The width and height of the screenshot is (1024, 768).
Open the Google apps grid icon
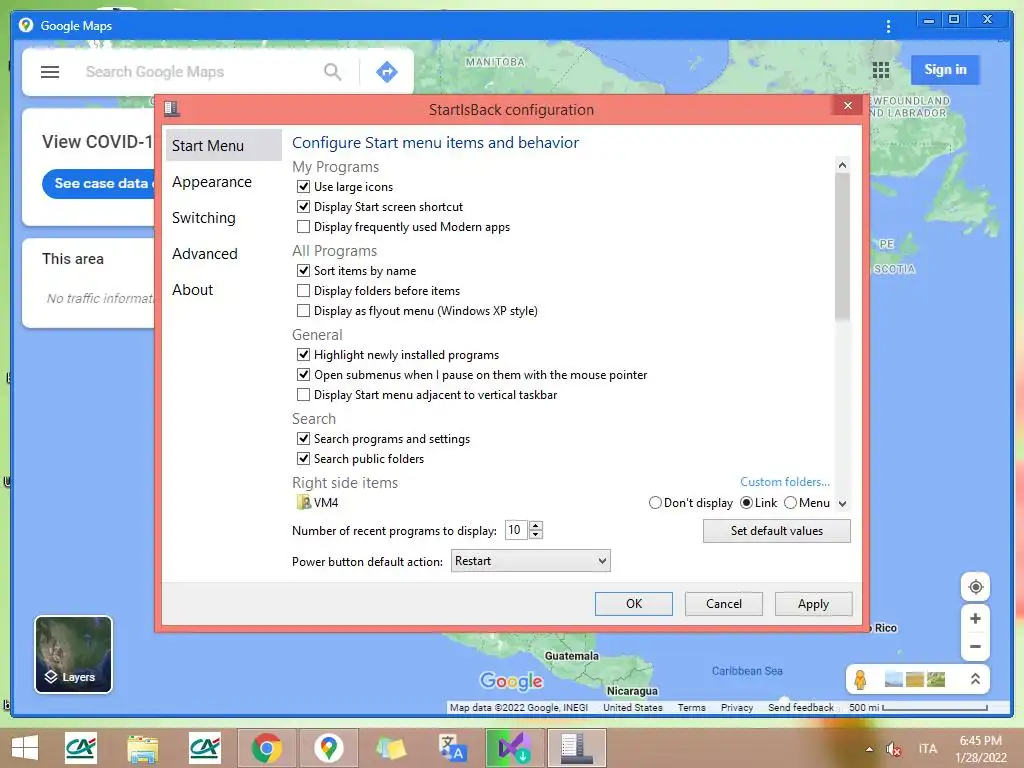point(881,70)
